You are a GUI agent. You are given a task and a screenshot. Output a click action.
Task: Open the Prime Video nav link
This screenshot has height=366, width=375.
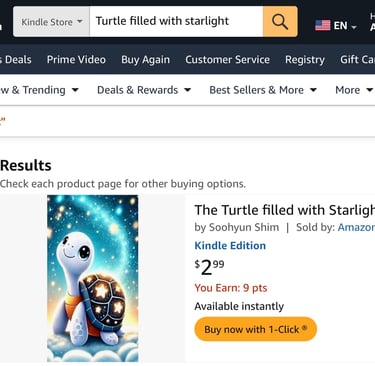76,60
